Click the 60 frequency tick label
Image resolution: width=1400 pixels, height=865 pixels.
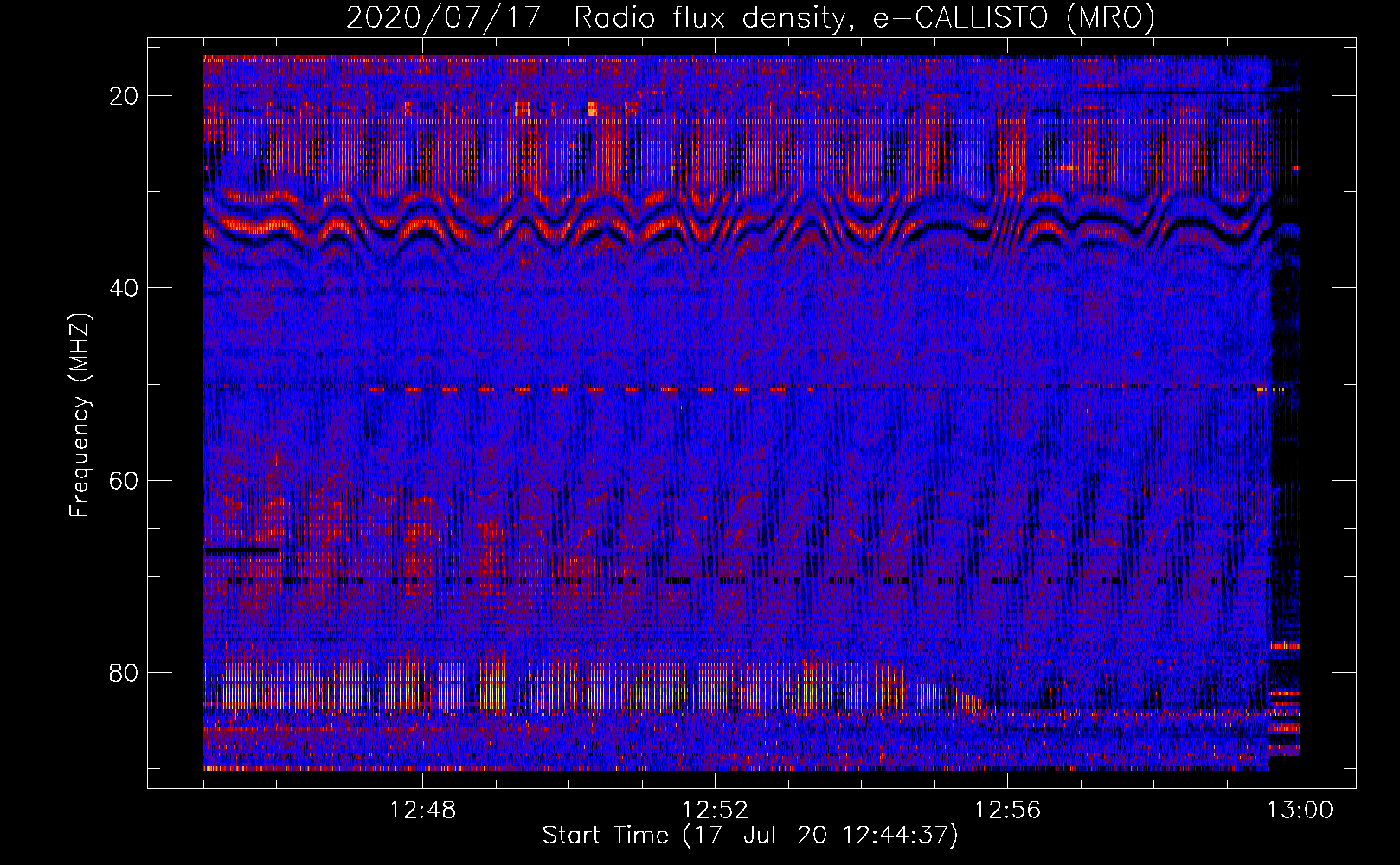click(124, 480)
